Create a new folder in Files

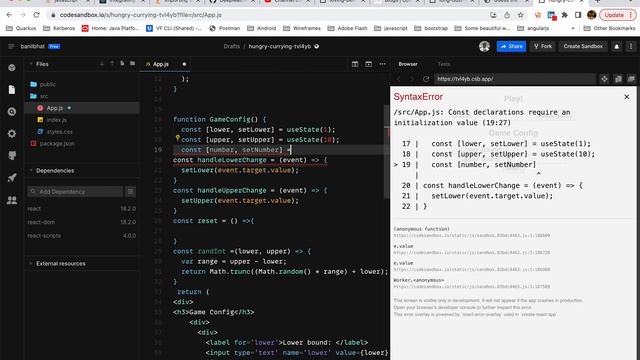pos(133,64)
